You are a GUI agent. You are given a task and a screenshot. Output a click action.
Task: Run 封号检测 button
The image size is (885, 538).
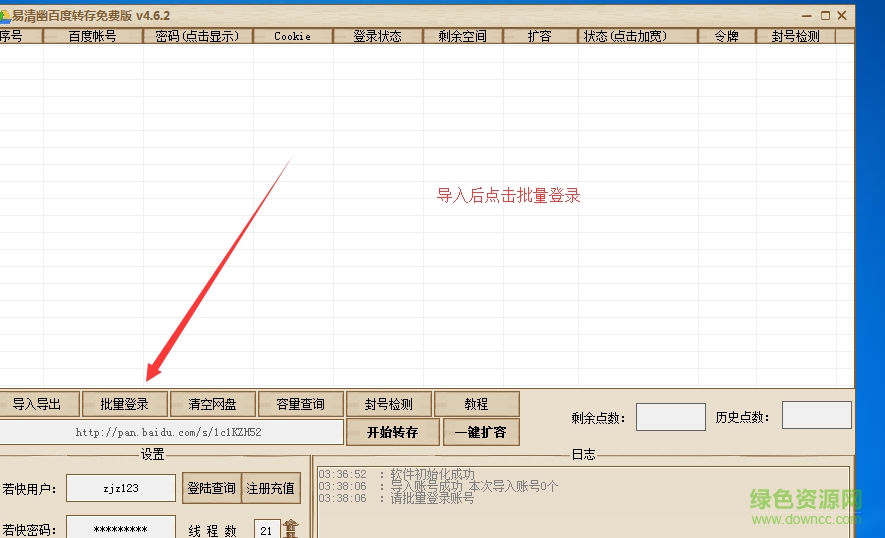tap(389, 404)
